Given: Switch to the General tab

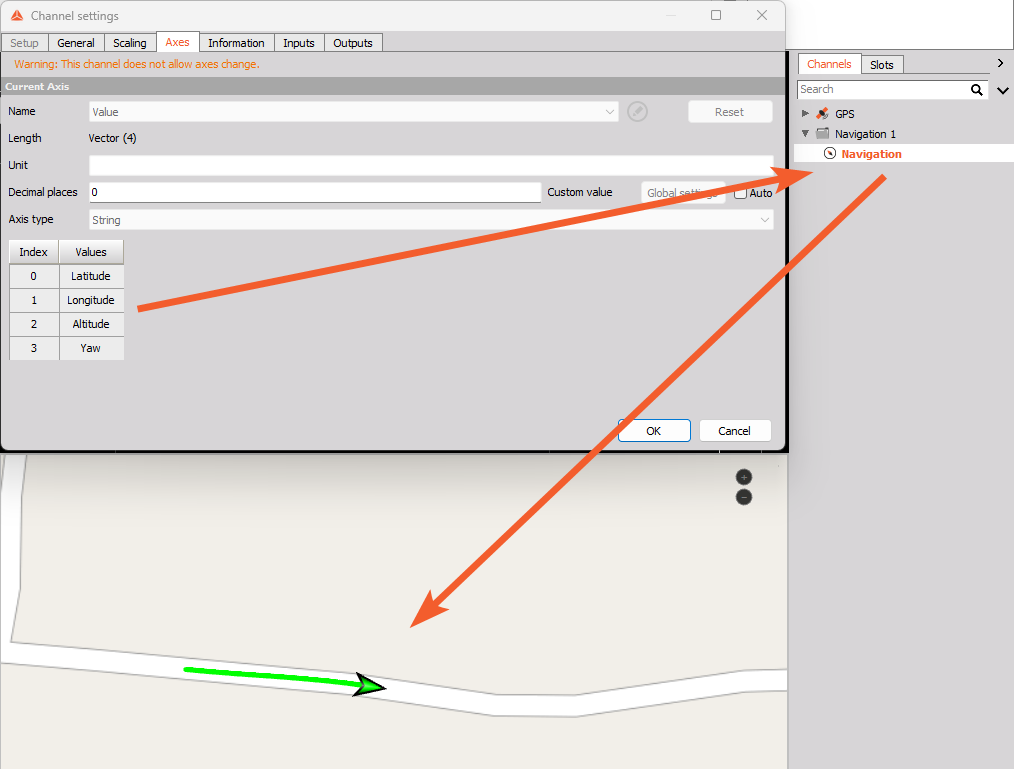Looking at the screenshot, I should 76,43.
